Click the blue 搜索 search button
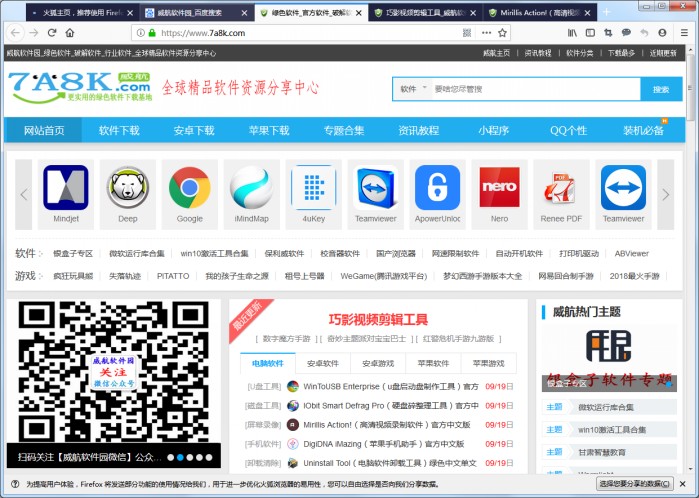Viewport: 699px width, 498px height. pyautogui.click(x=661, y=89)
